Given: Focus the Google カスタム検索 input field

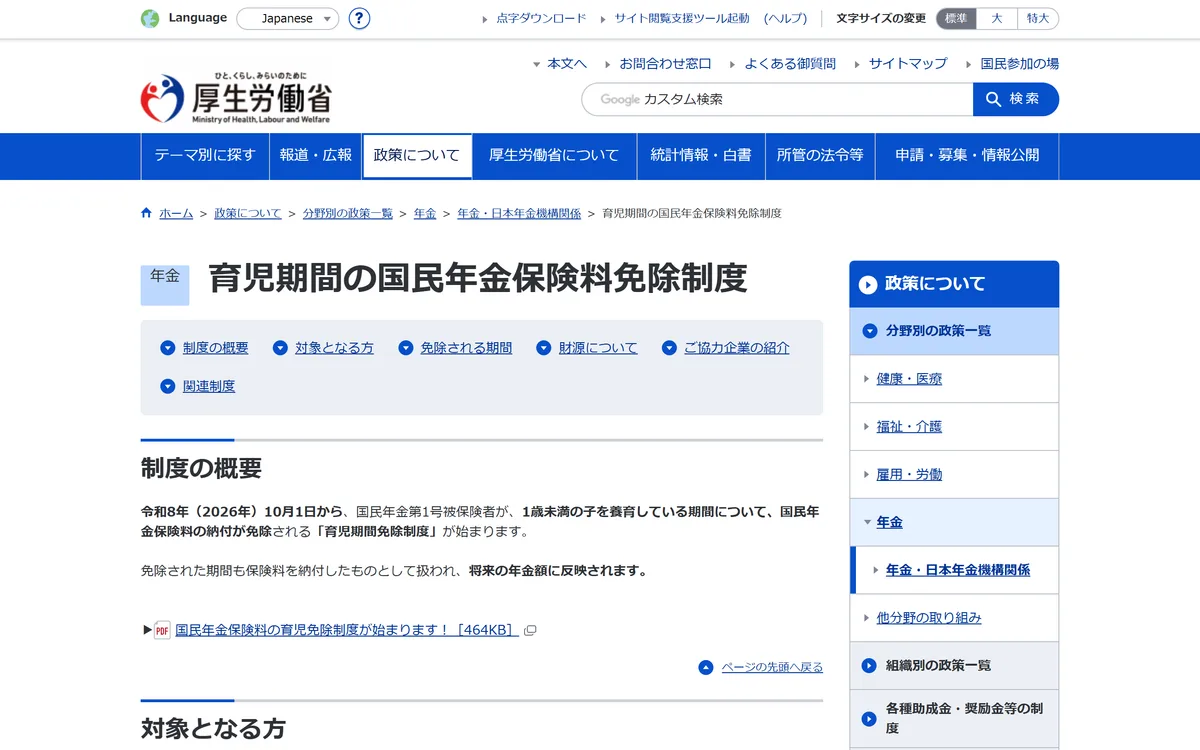Looking at the screenshot, I should coord(777,99).
